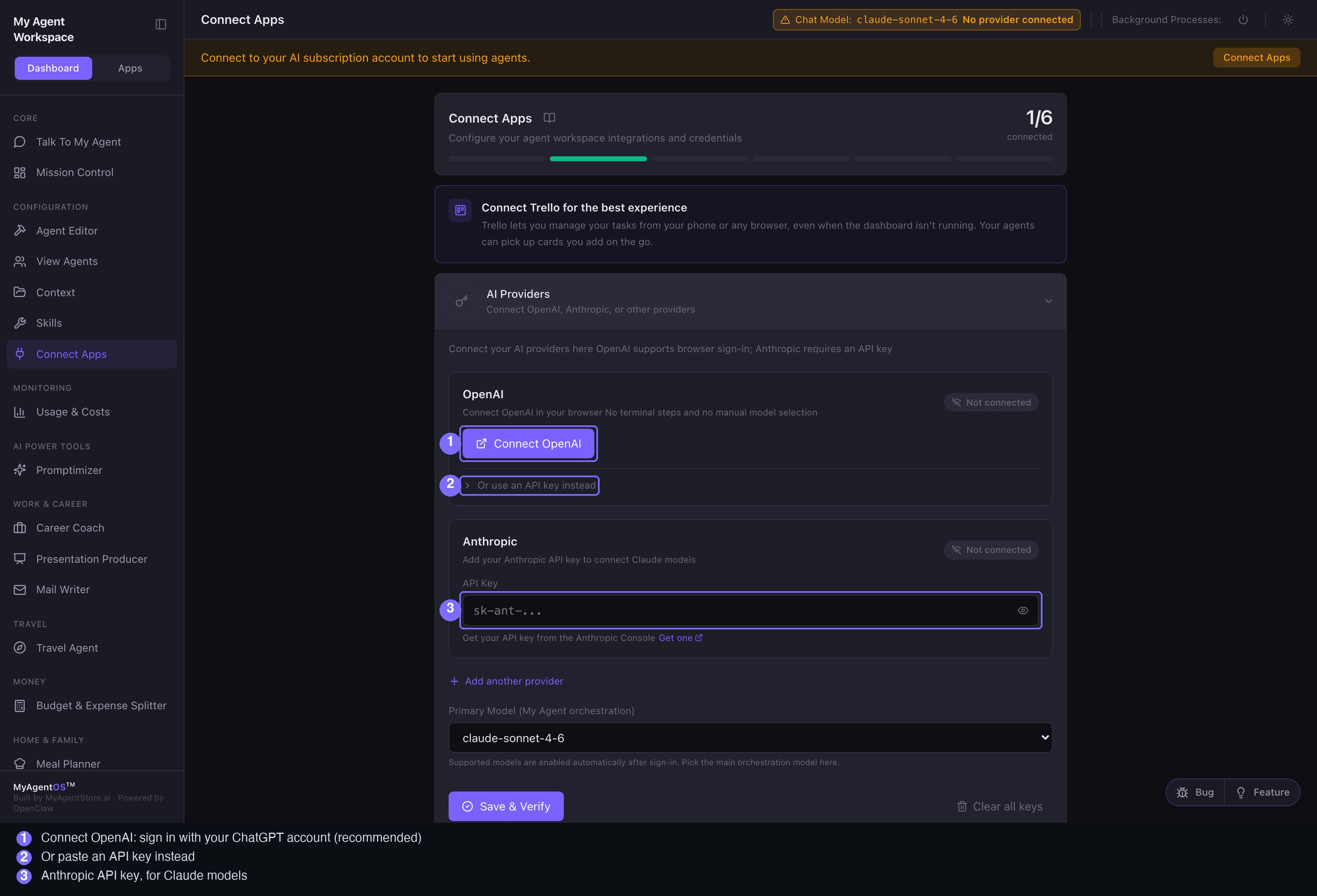Select Connect Apps sidebar item
The height and width of the screenshot is (896, 1317).
[91, 354]
